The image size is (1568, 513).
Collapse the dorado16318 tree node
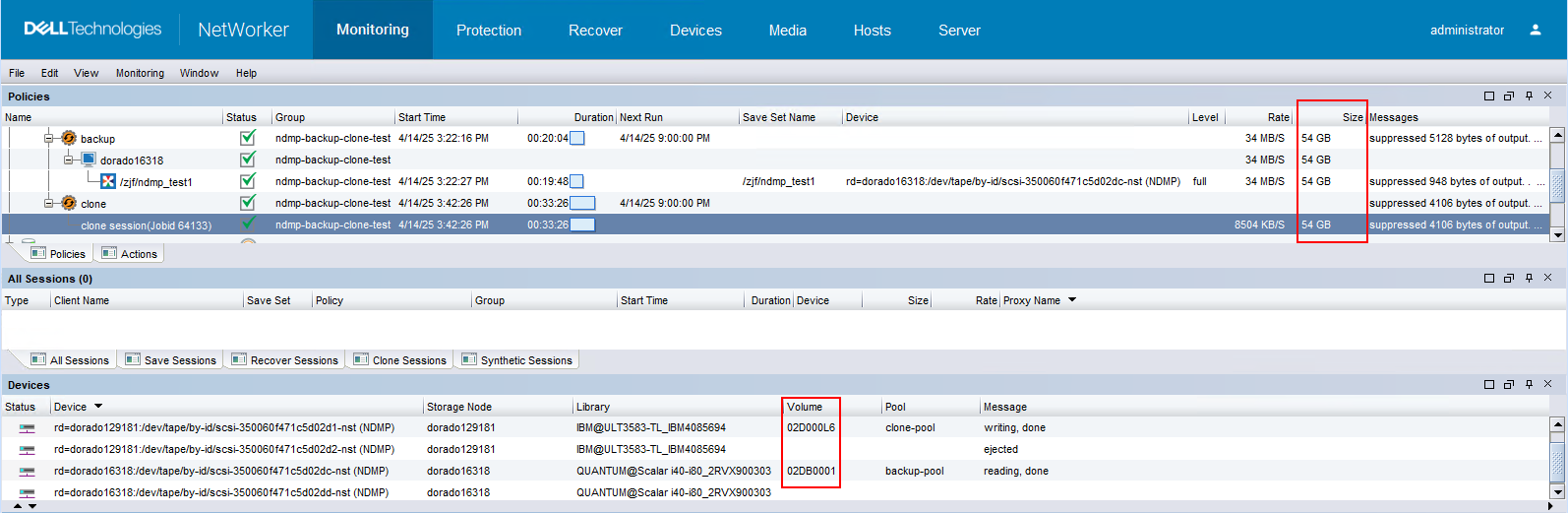click(x=68, y=160)
